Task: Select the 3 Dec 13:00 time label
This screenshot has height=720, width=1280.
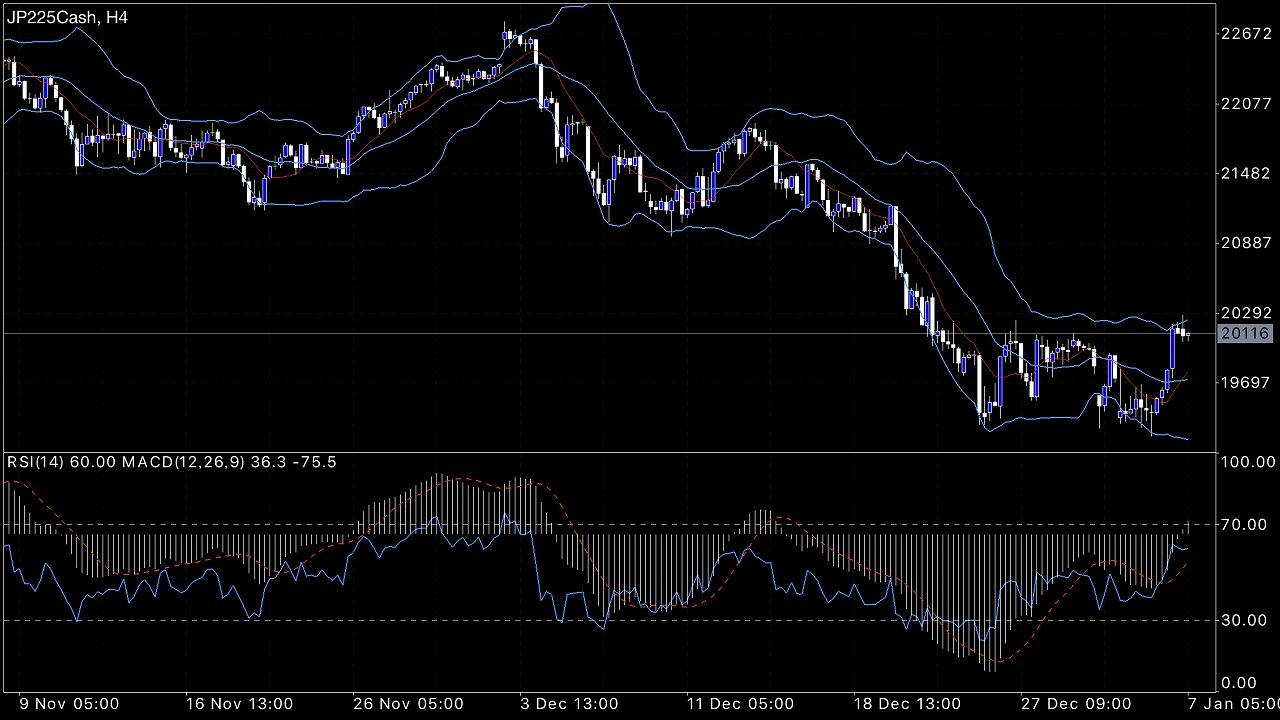Action: 572,703
